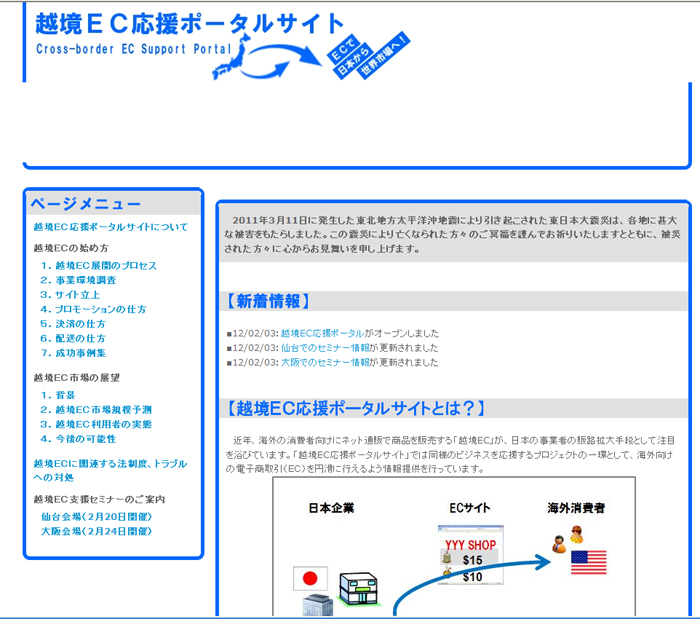
Task: Open 仙台会場(2月20日開催) seminar link
Action: [x=96, y=517]
